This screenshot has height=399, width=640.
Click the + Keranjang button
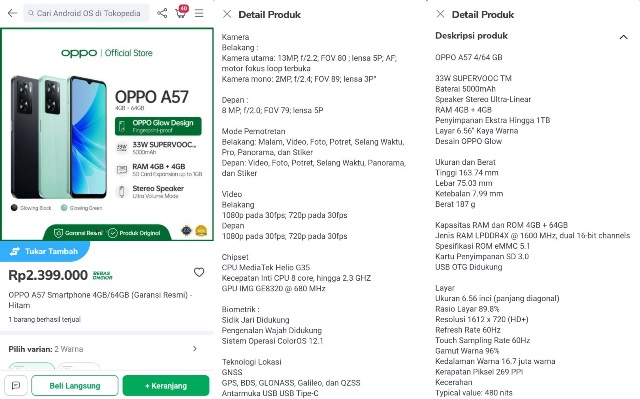166,386
